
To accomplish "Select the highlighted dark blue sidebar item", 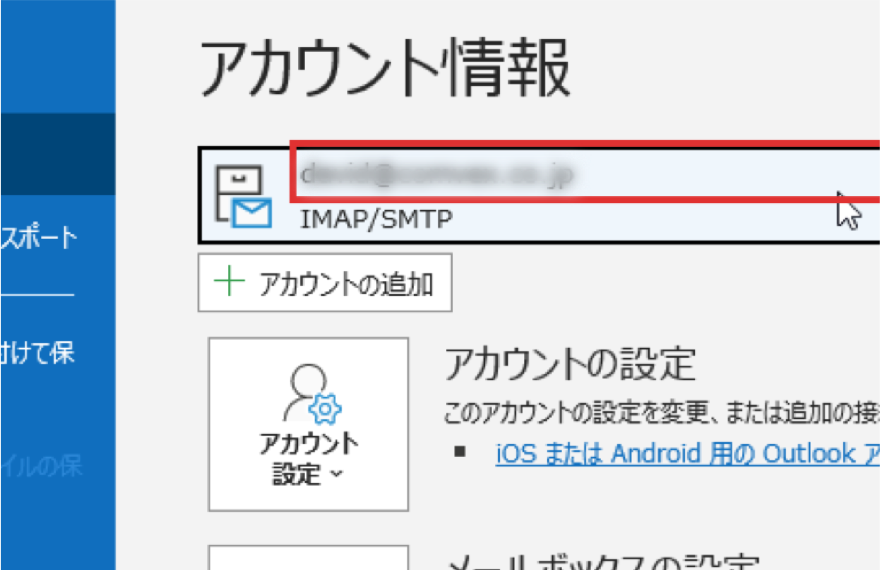I will click(58, 154).
